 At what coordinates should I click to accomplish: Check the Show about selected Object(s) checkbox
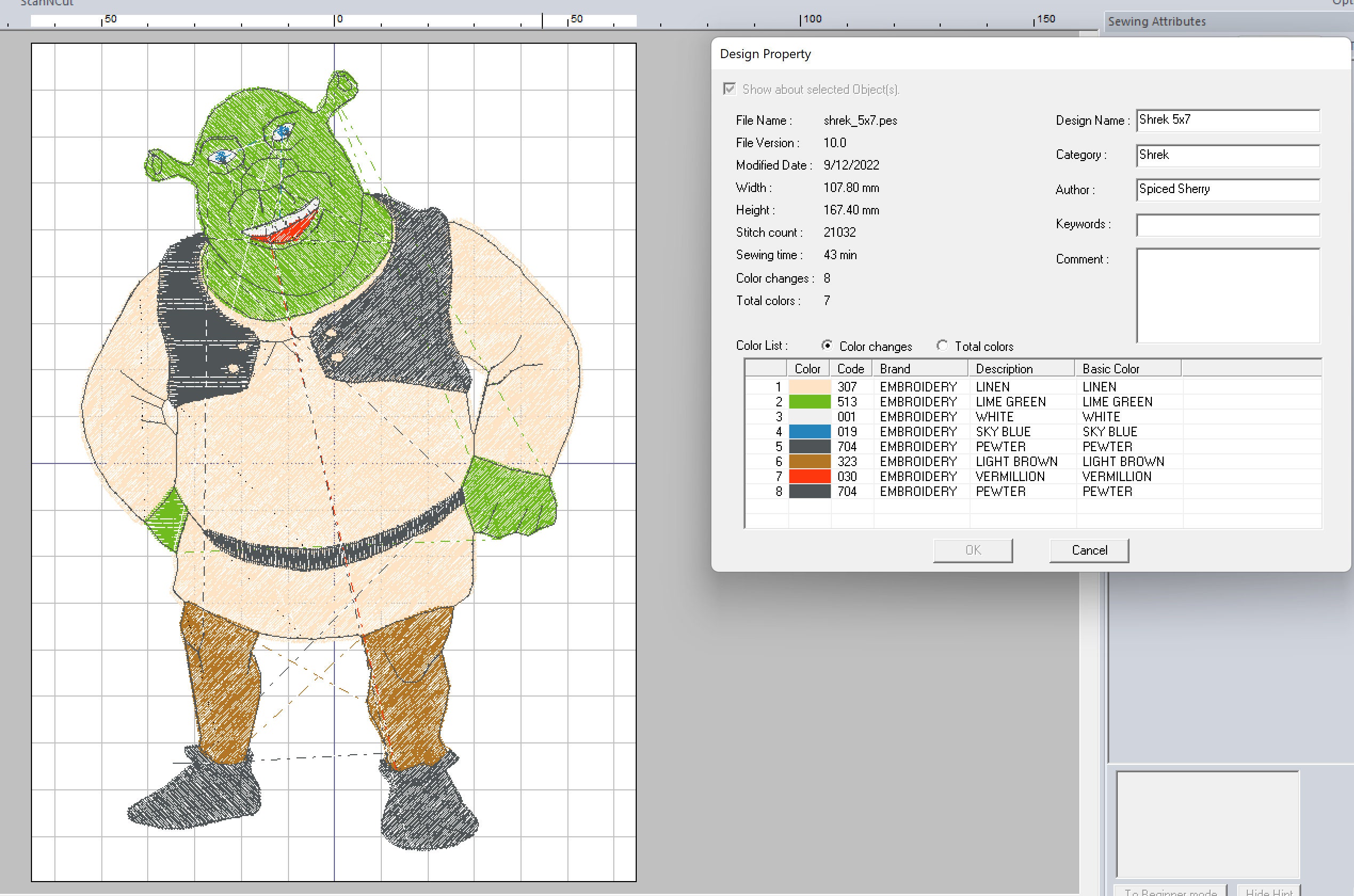click(730, 89)
